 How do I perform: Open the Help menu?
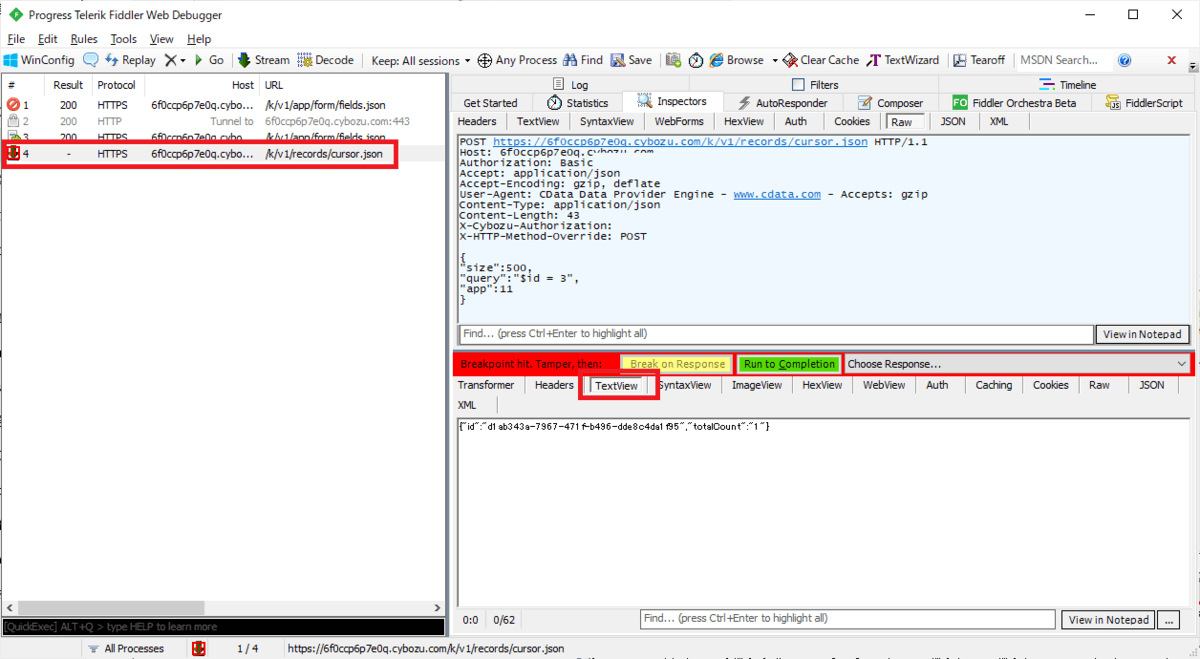pos(199,39)
